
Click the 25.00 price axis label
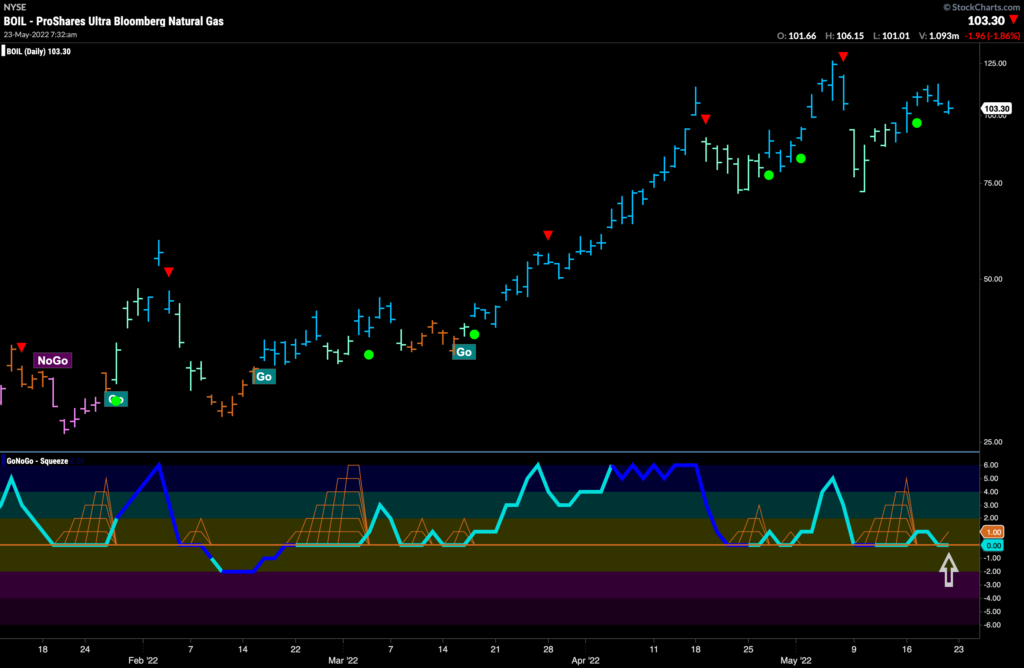(x=993, y=442)
